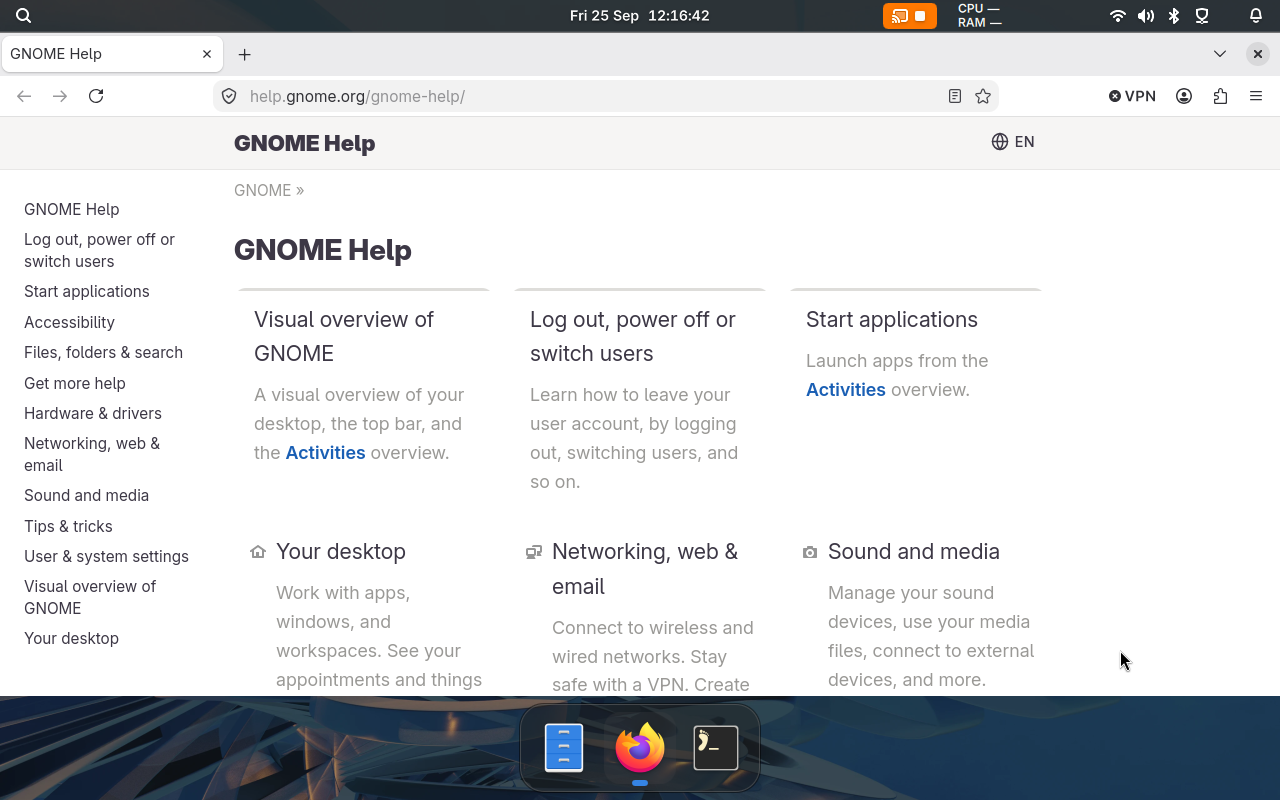Open a new browser tab

[x=244, y=55]
